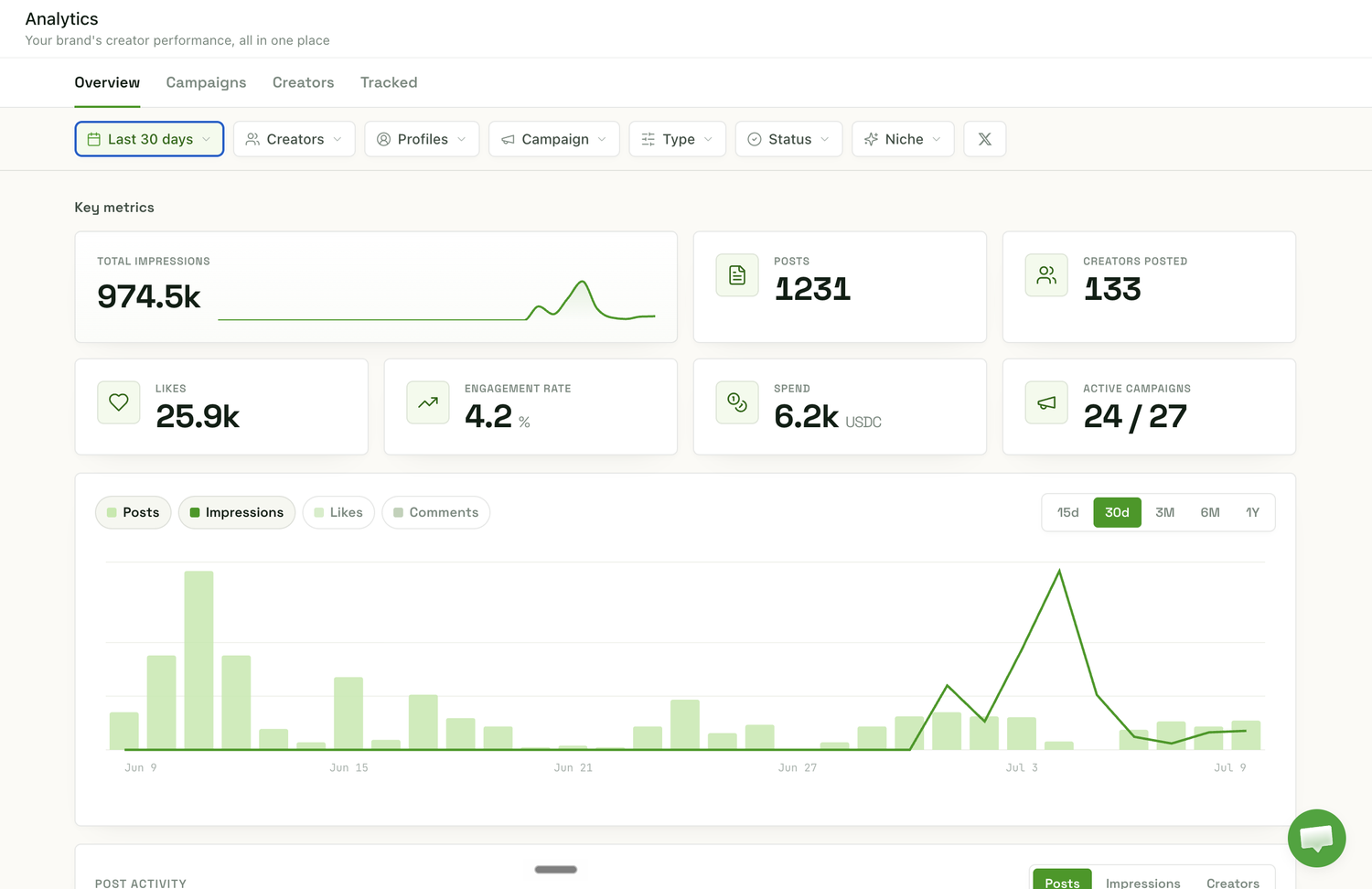Expand the Type filter chevron
Image resolution: width=1372 pixels, height=889 pixels.
708,139
